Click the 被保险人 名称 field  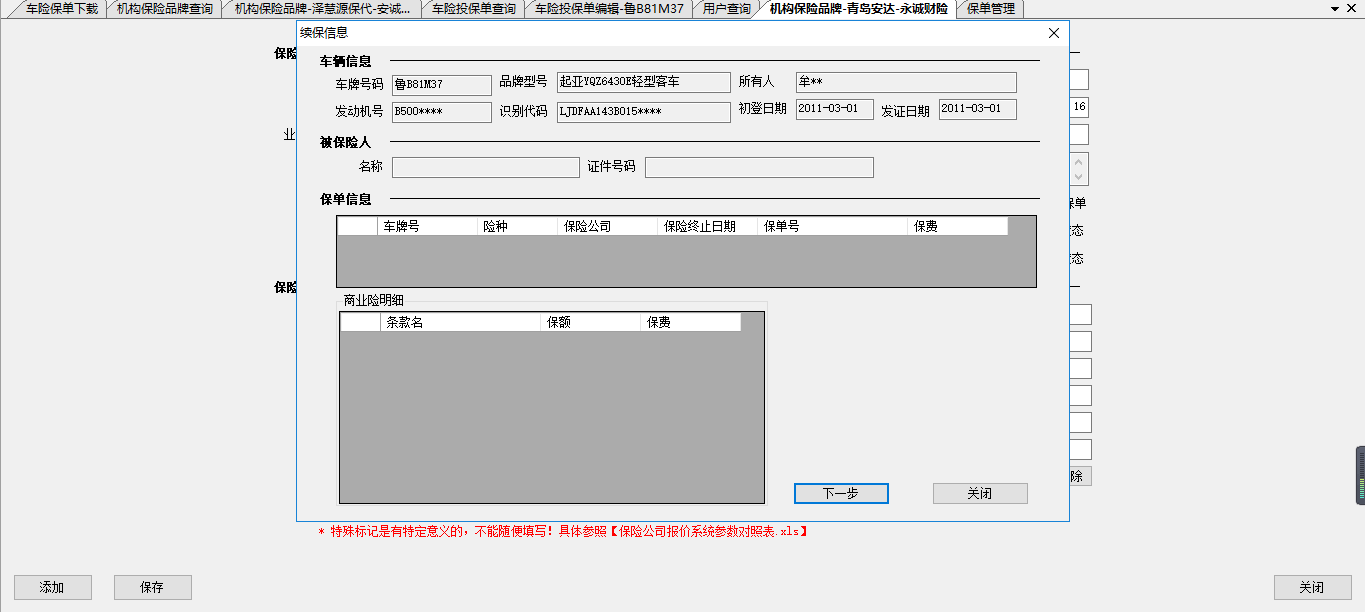click(486, 167)
